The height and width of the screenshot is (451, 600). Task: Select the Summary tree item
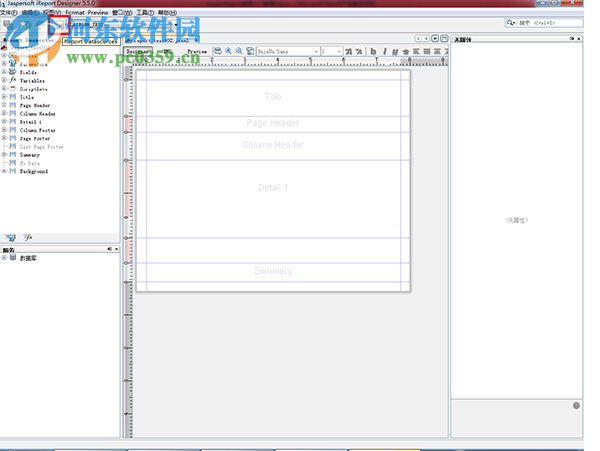[29, 155]
